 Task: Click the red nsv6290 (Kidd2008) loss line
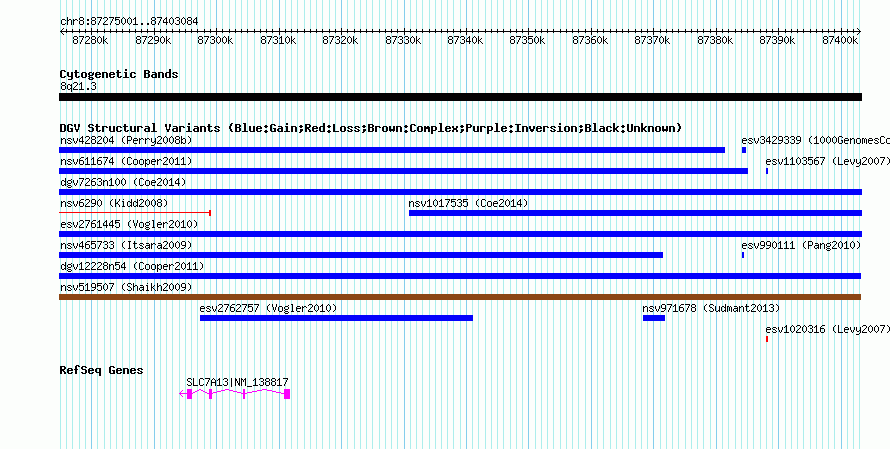135,213
